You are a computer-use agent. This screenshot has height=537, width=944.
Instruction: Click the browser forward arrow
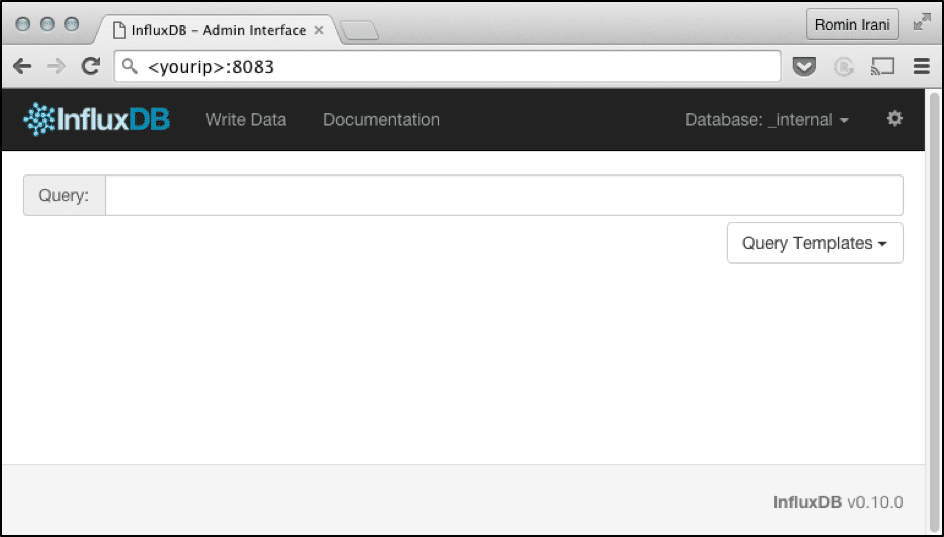point(56,67)
